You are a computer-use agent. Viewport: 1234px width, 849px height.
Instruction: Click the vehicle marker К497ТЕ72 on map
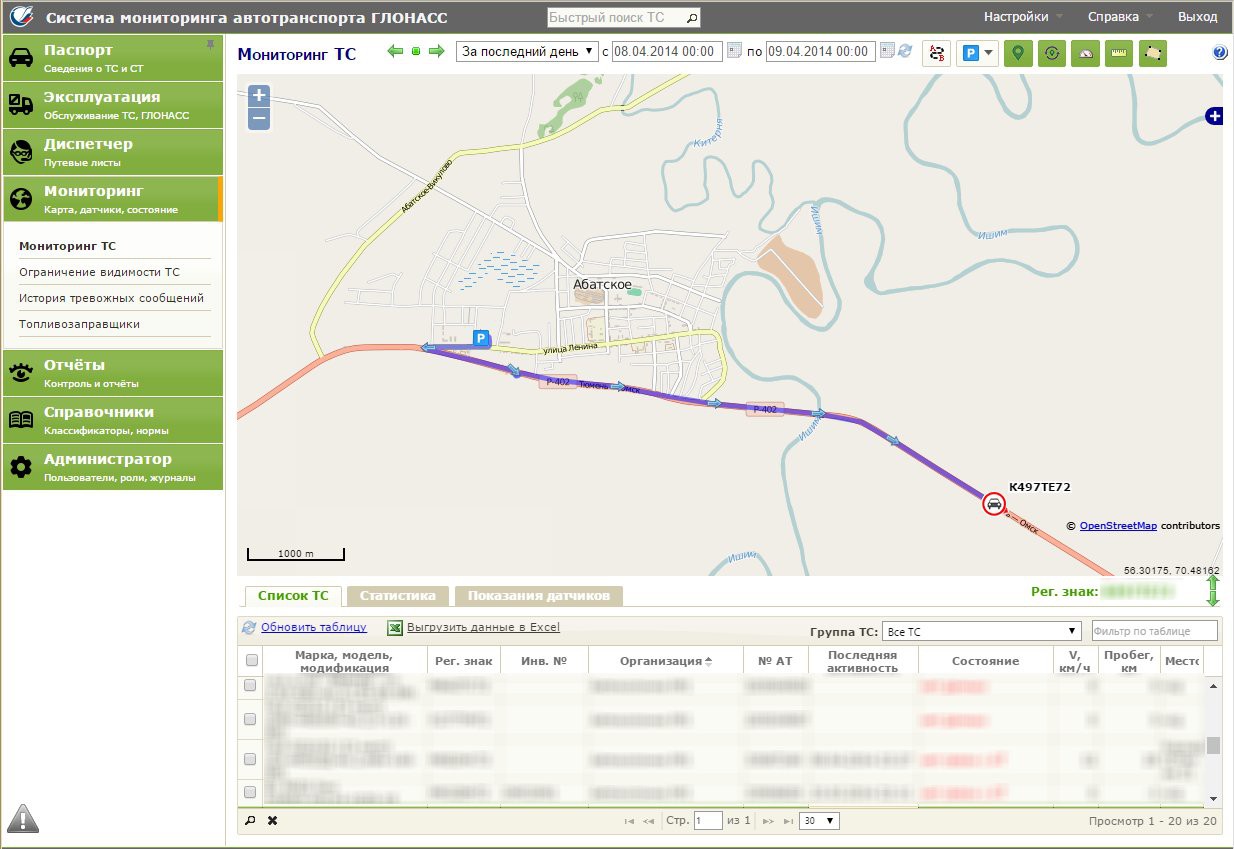point(994,504)
